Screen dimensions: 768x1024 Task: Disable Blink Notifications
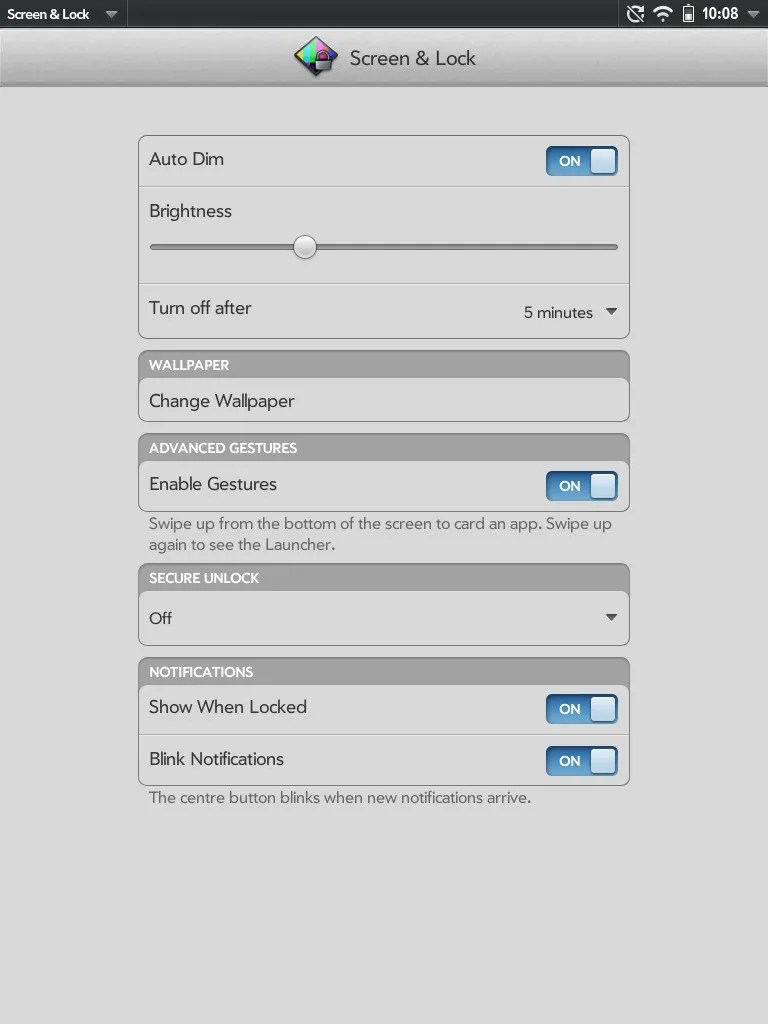coord(581,761)
